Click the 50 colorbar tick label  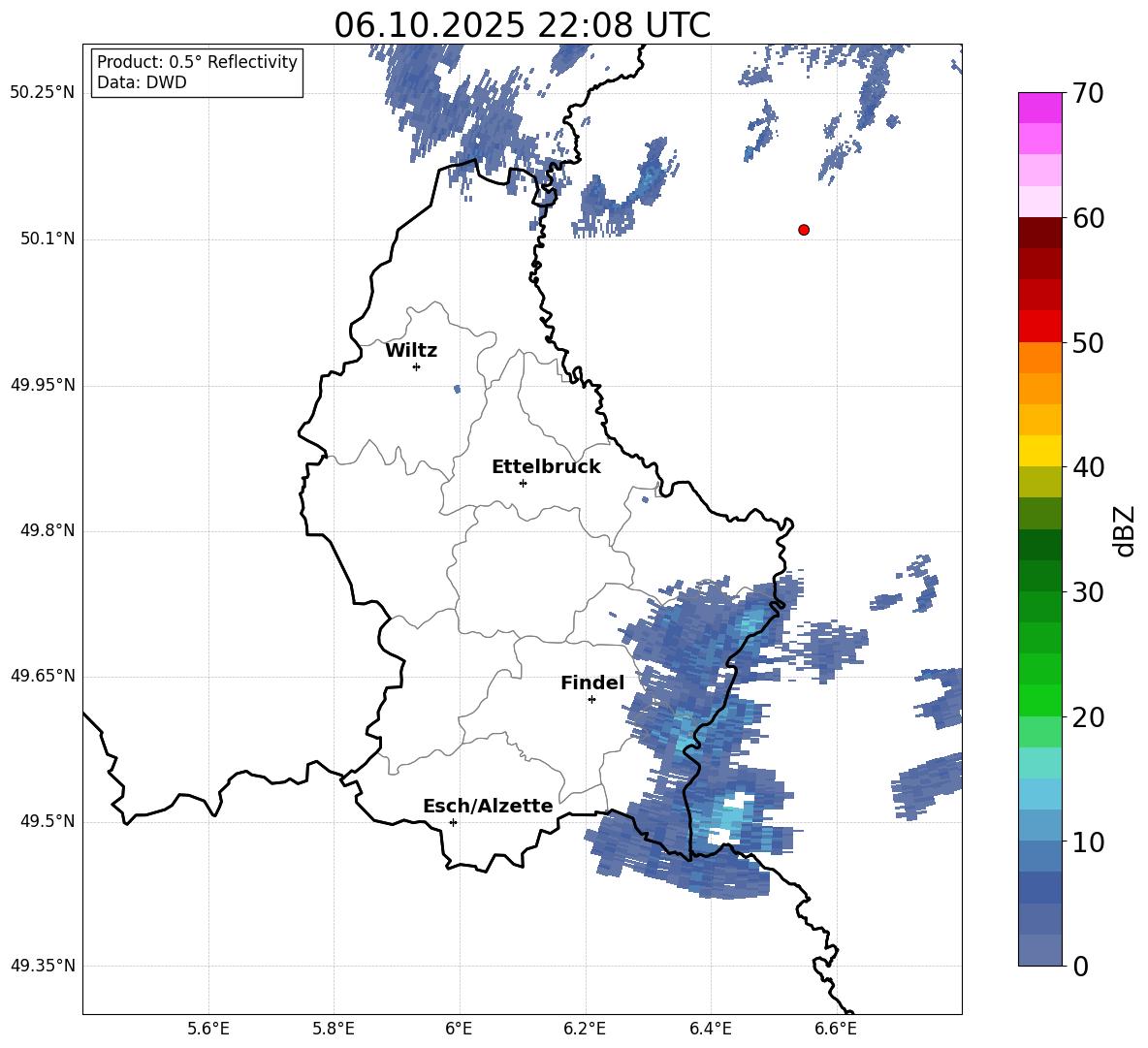tap(1088, 342)
